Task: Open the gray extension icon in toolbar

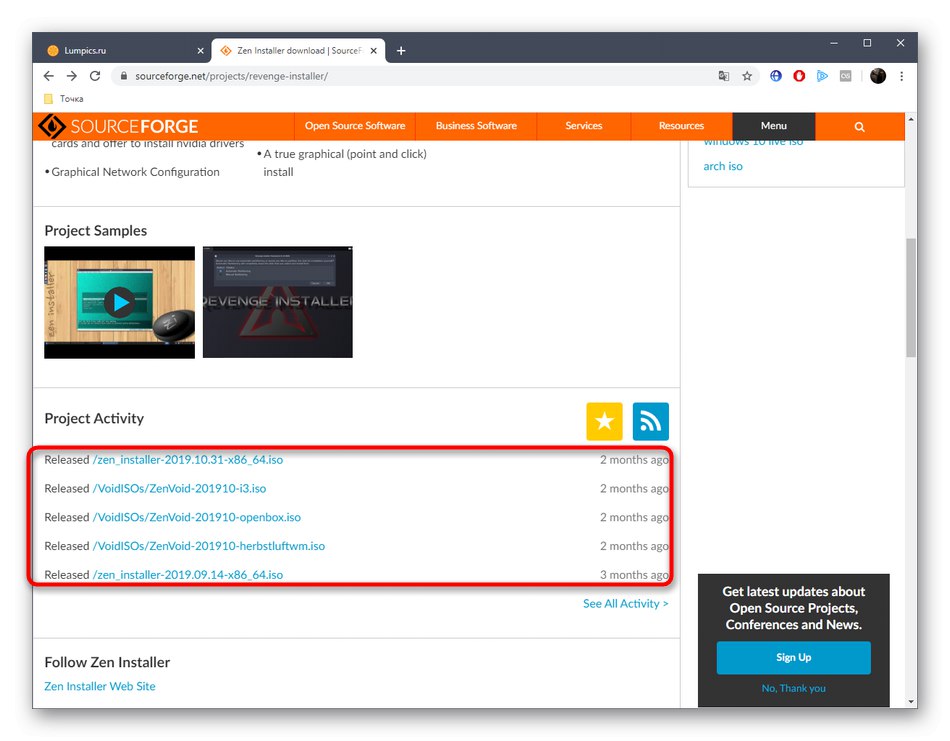Action: (x=845, y=76)
